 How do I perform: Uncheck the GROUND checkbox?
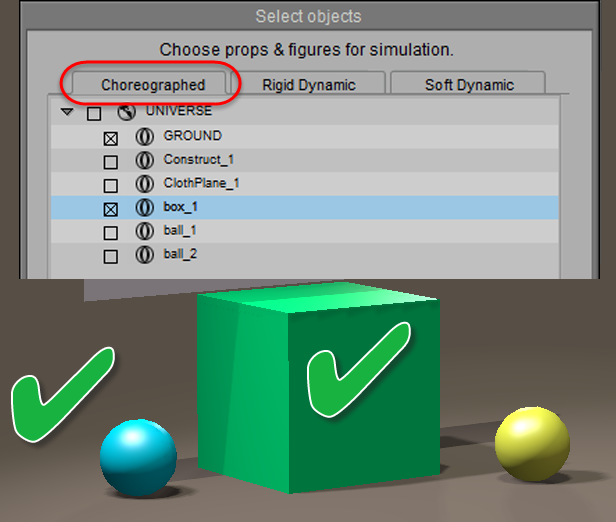pyautogui.click(x=110, y=138)
